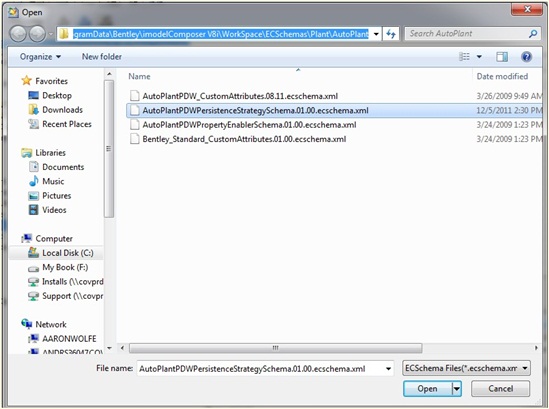The width and height of the screenshot is (549, 409).
Task: Select Desktop in navigation pane
Action: pyautogui.click(x=57, y=95)
